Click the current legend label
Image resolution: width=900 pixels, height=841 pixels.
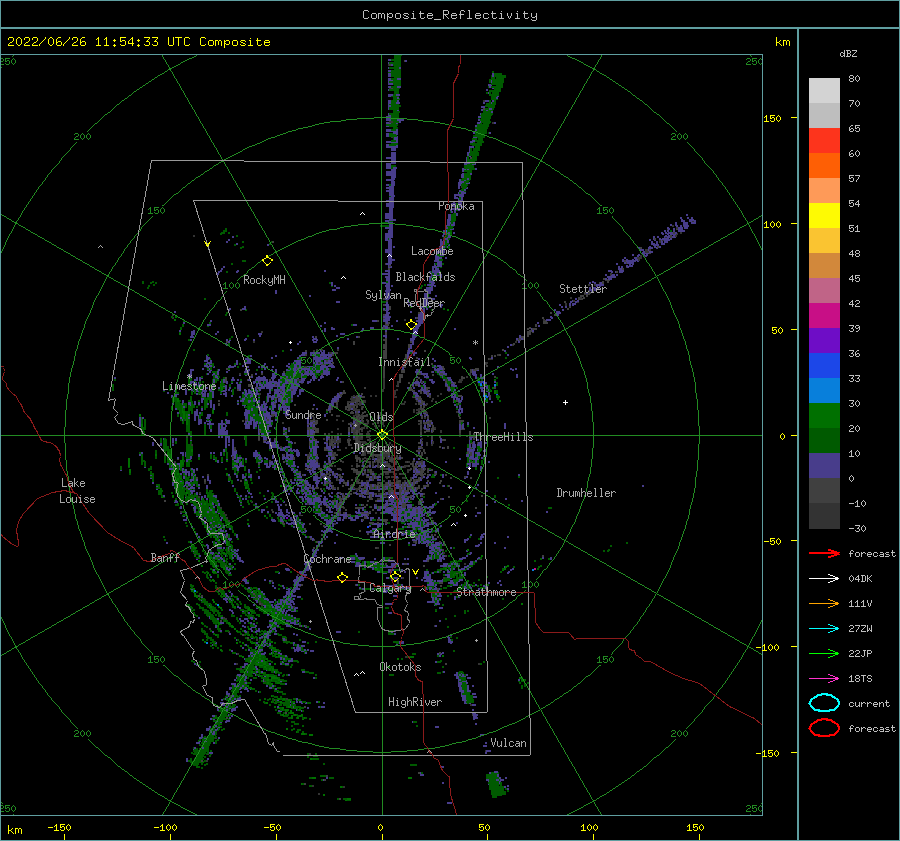869,704
